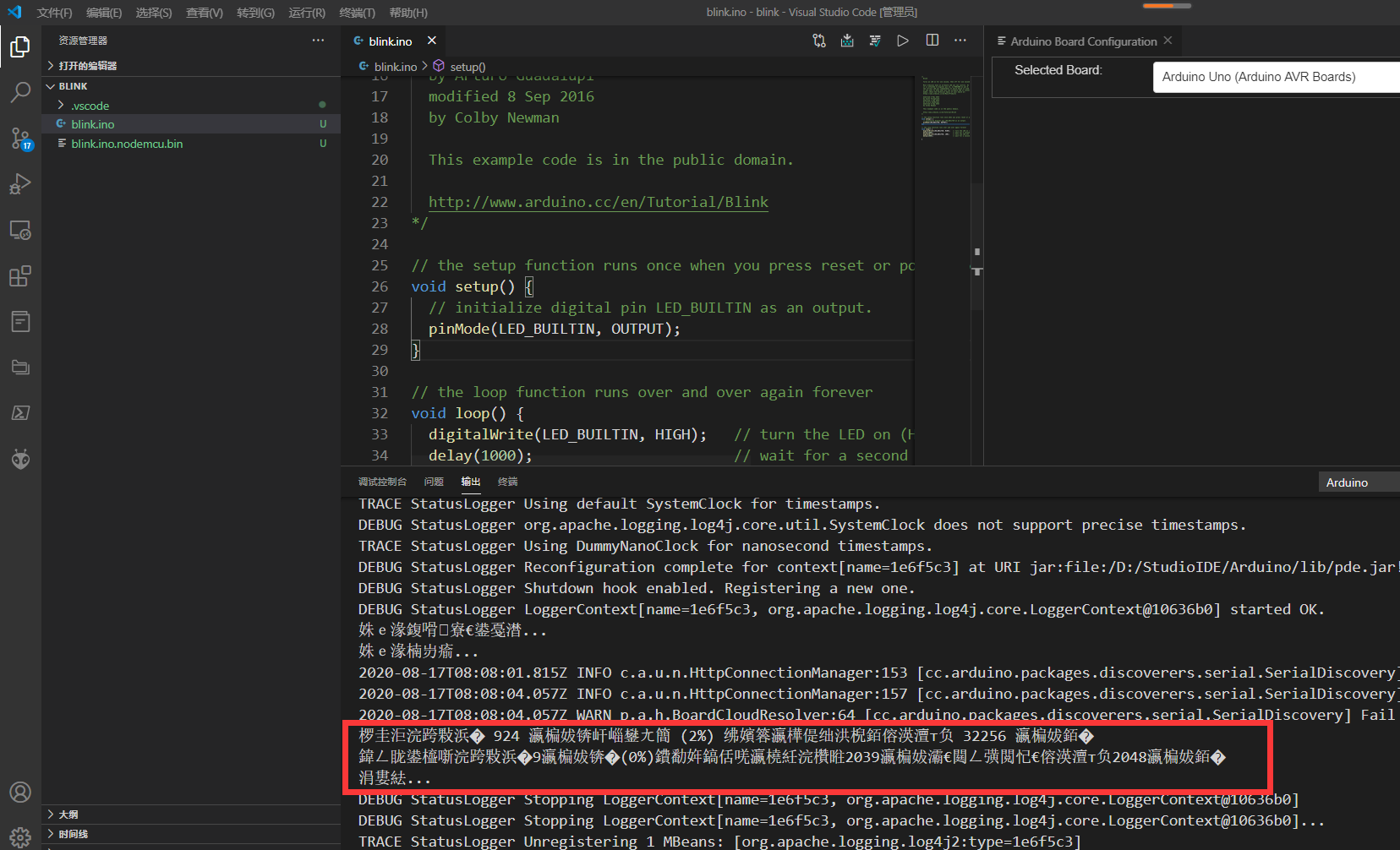Image resolution: width=1400 pixels, height=850 pixels.
Task: Open PlatformIO alien icon in activity bar
Action: tap(20, 459)
